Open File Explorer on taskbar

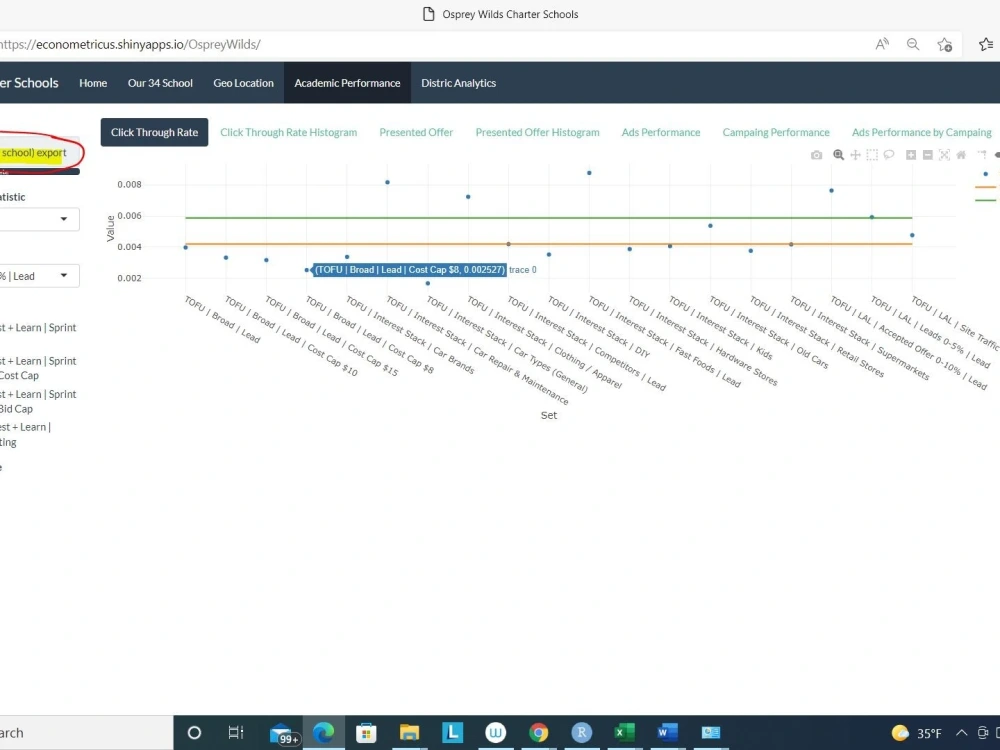(409, 733)
